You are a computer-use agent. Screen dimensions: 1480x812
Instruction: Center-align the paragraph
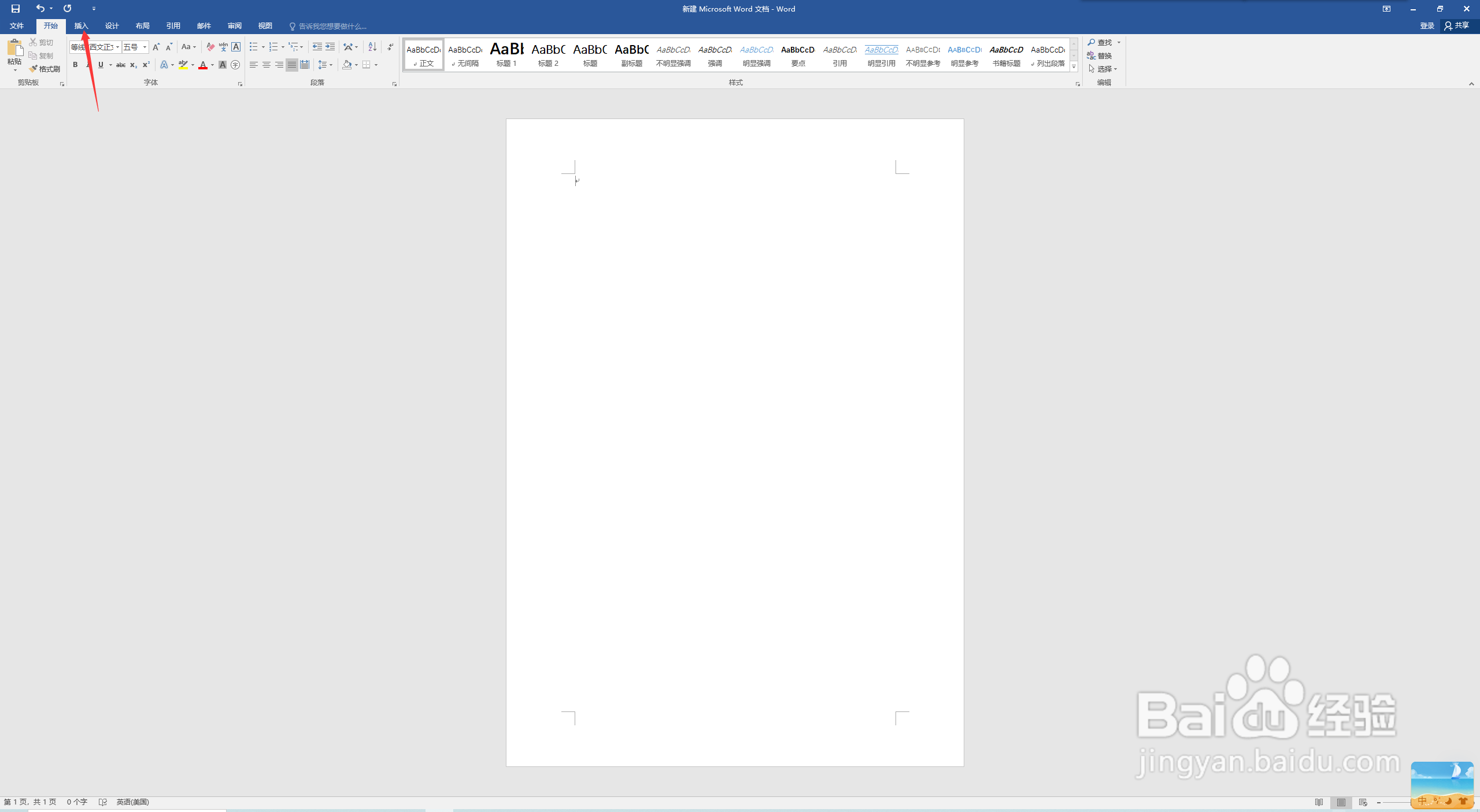tap(267, 65)
